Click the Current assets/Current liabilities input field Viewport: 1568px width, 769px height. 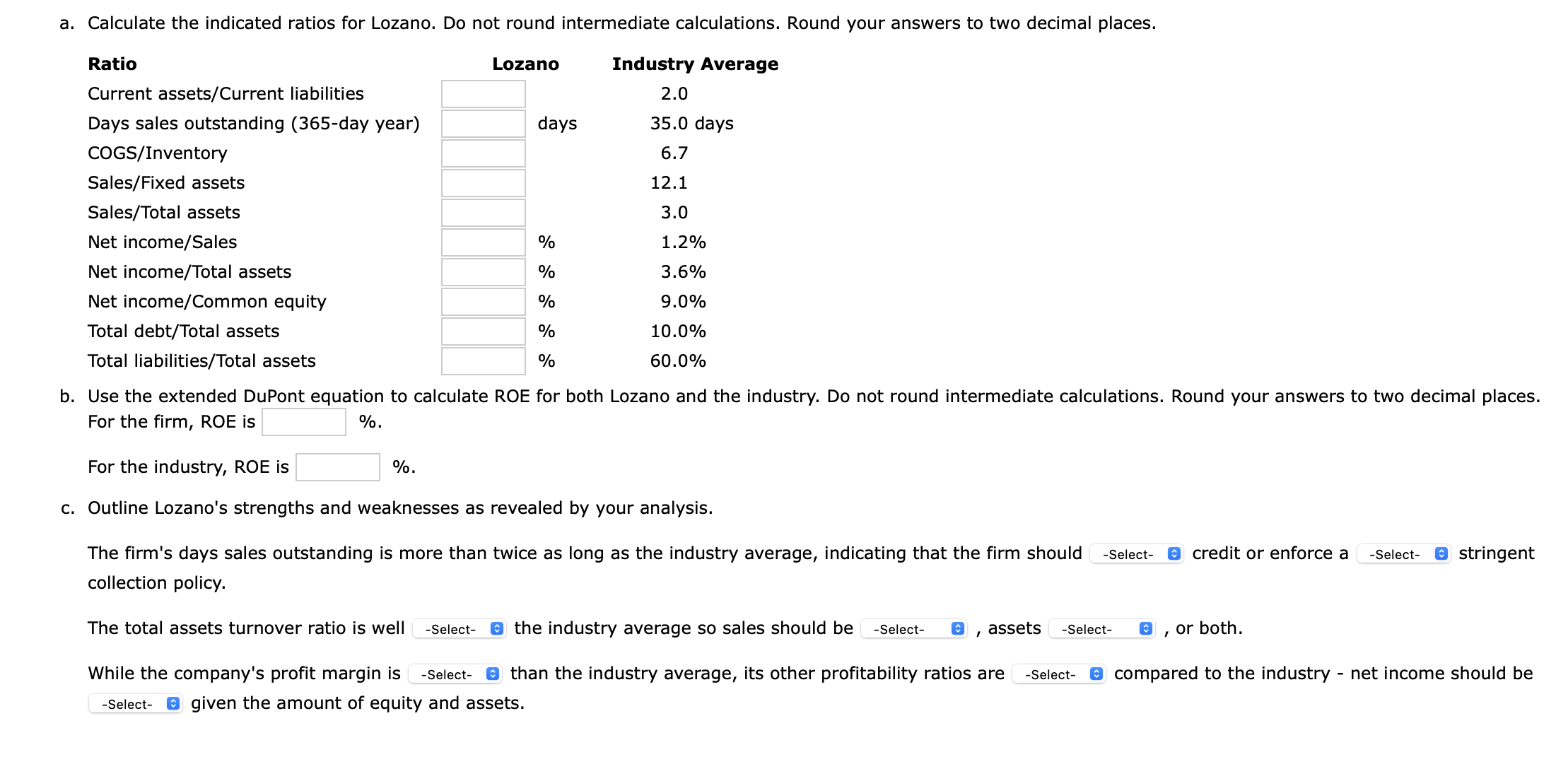483,93
